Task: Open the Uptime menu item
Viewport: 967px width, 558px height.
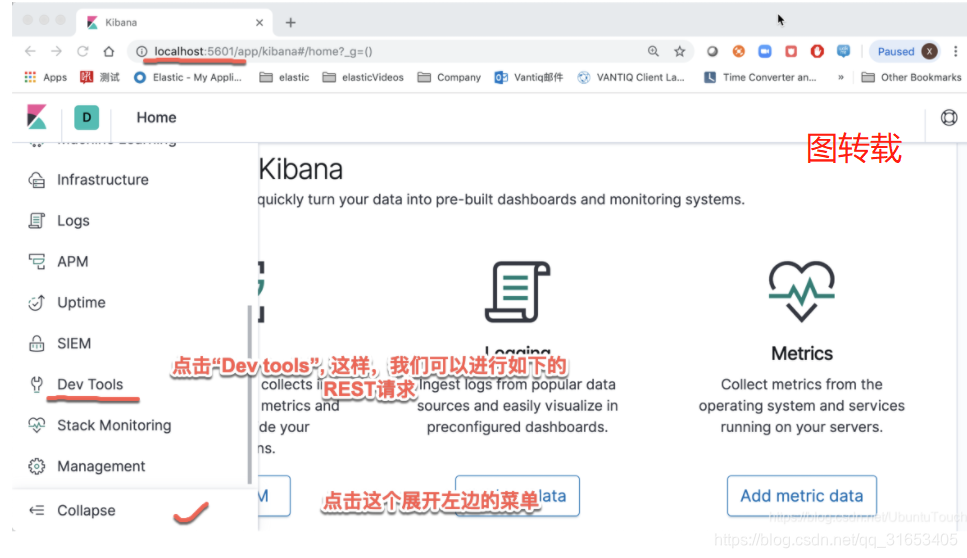Action: pyautogui.click(x=81, y=303)
